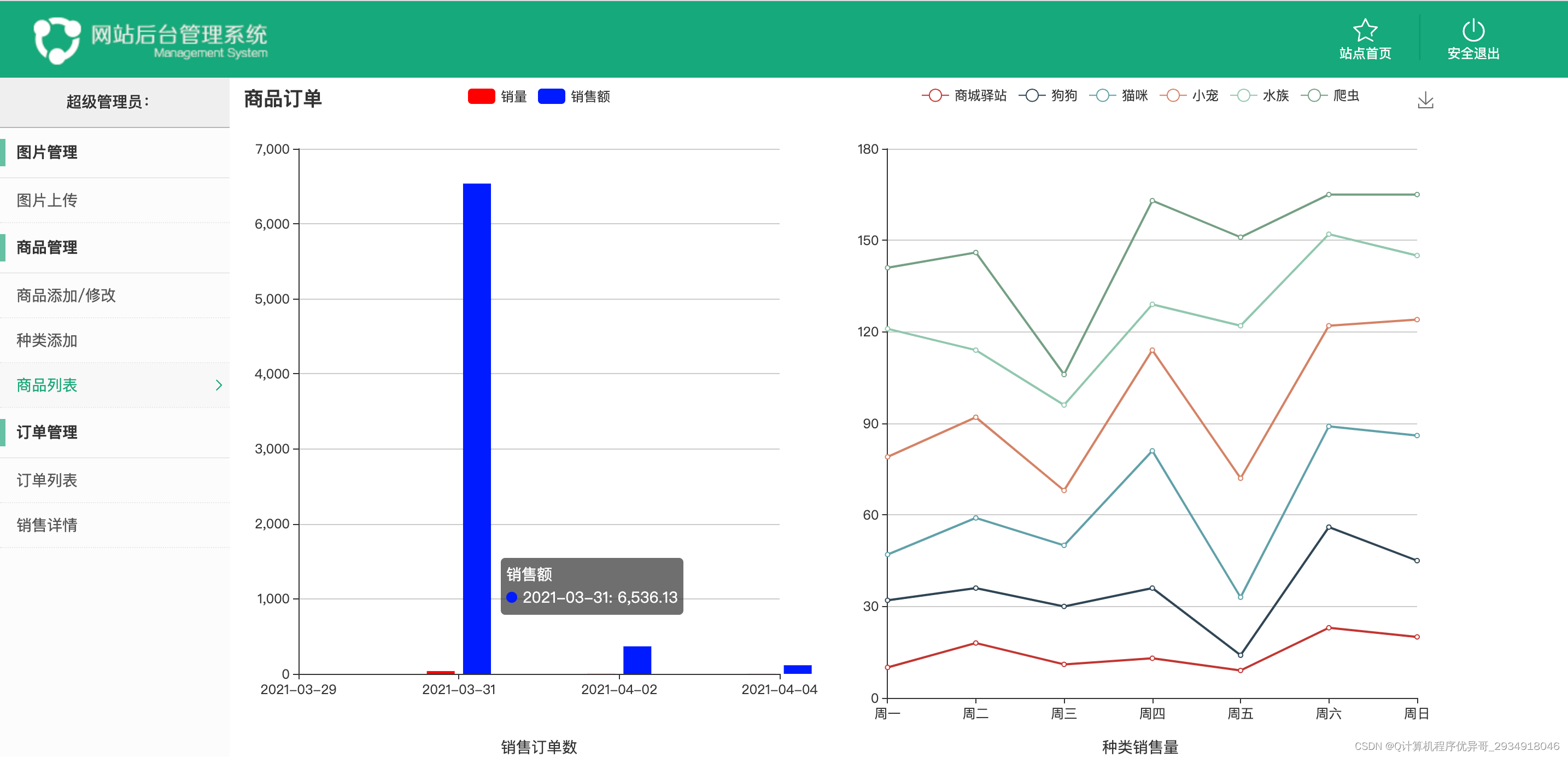Click 安全退出 link text
This screenshot has width=1568, height=757.
[1473, 54]
